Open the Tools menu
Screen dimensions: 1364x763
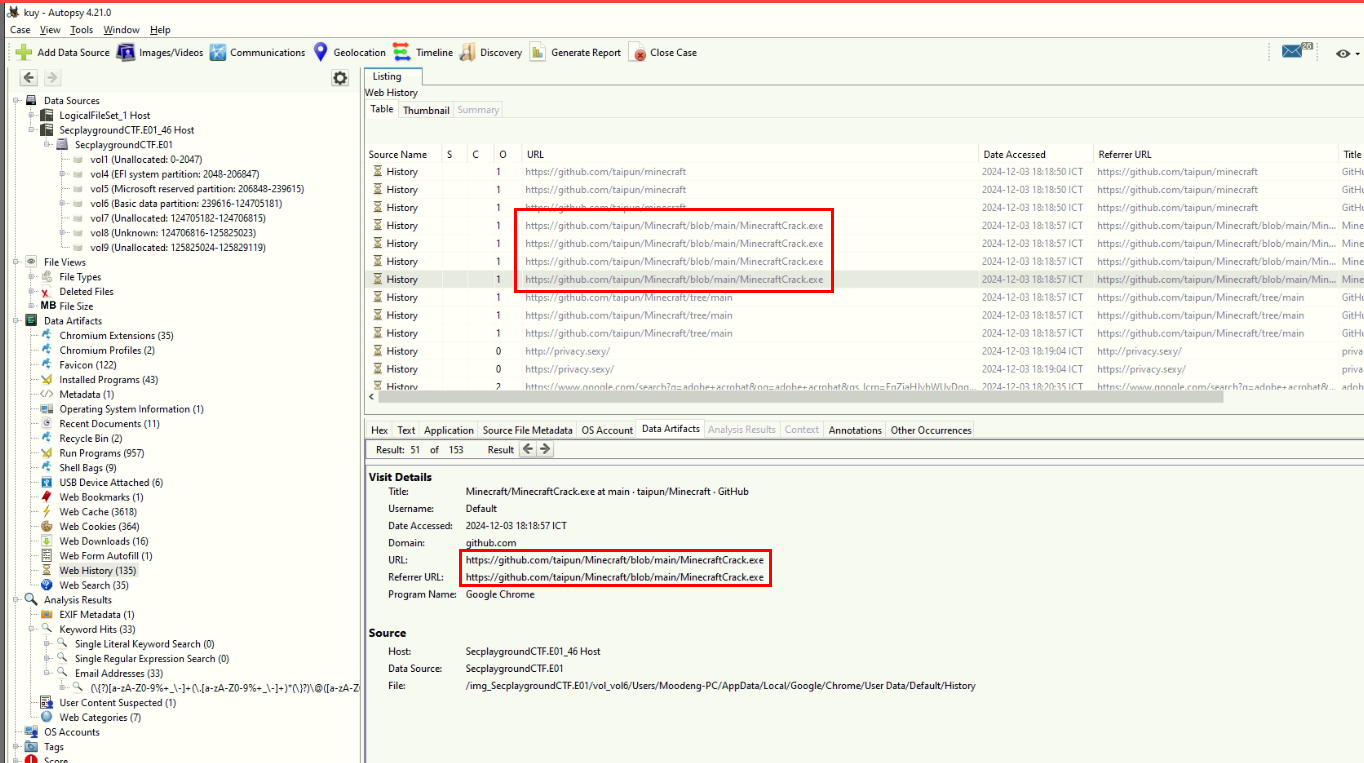[81, 30]
